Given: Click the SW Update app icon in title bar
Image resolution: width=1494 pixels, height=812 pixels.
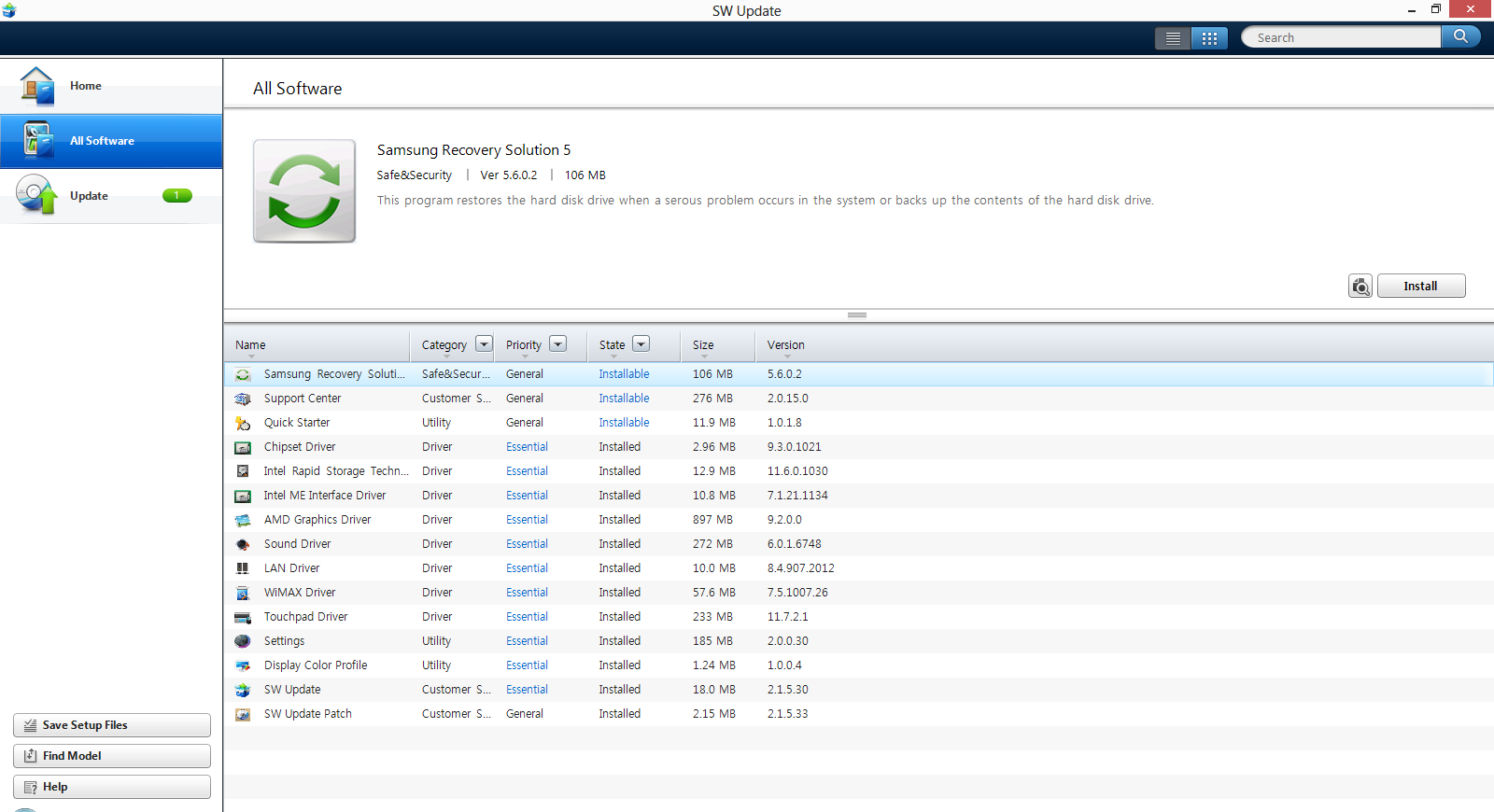Looking at the screenshot, I should [9, 10].
